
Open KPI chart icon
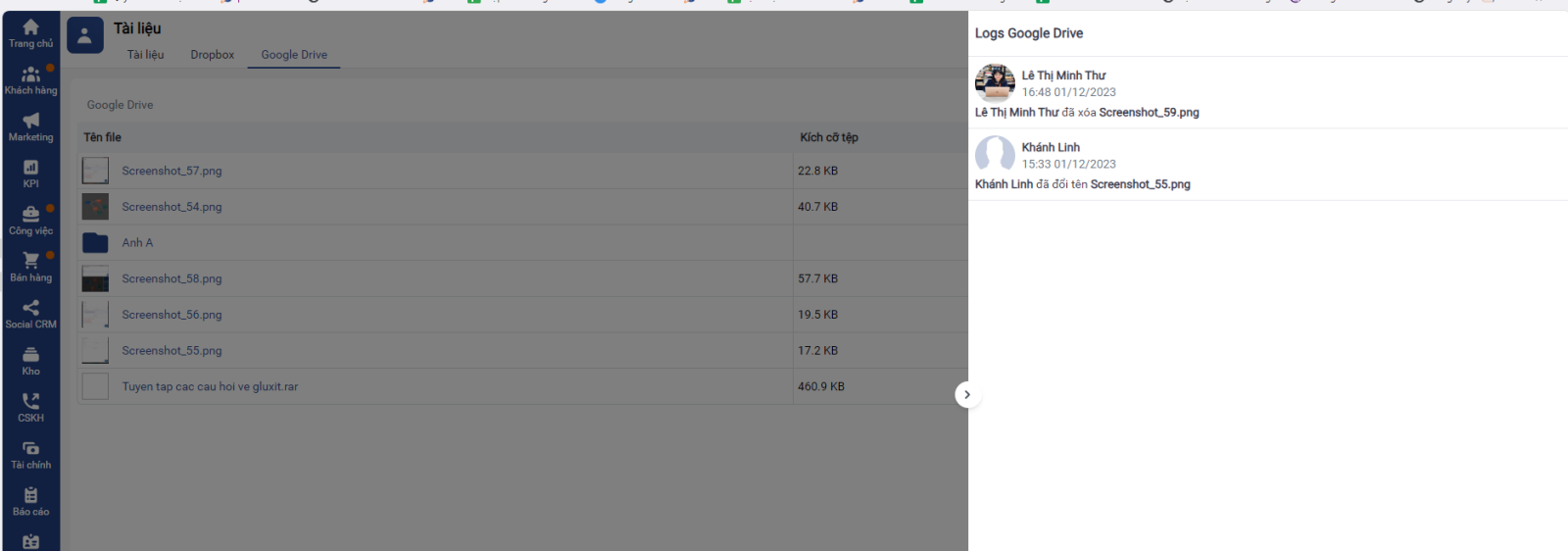click(x=30, y=168)
